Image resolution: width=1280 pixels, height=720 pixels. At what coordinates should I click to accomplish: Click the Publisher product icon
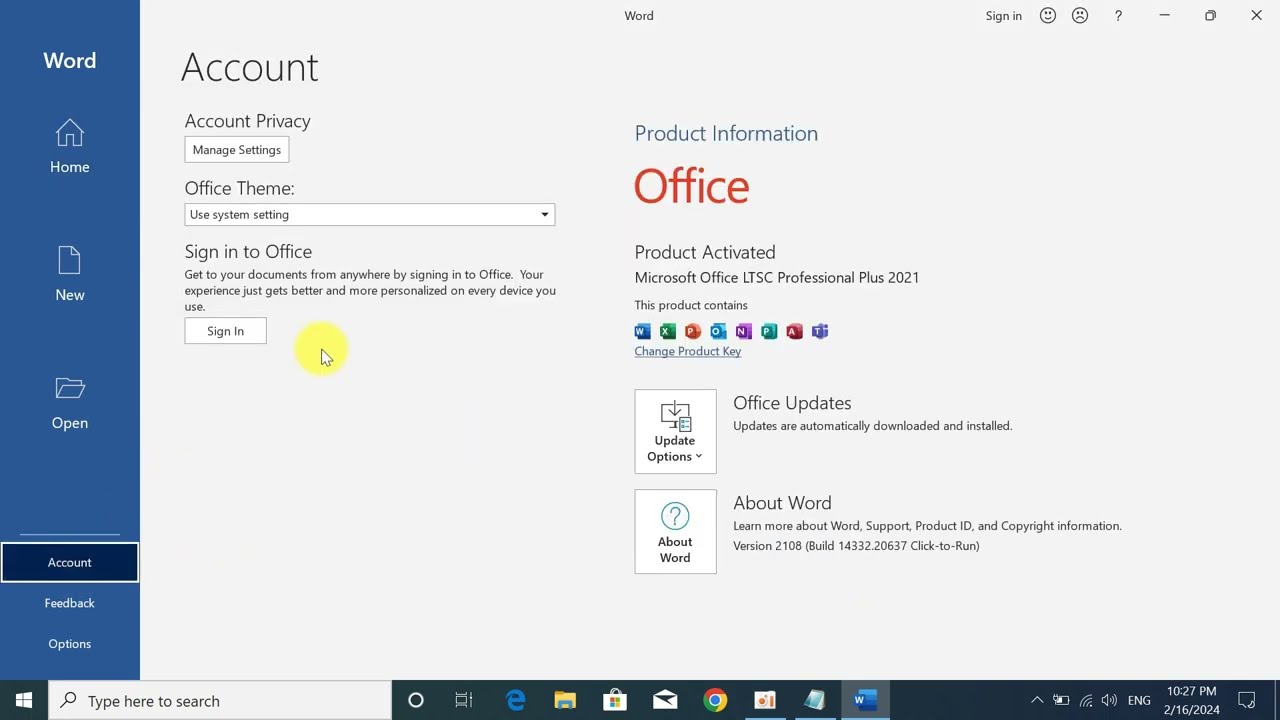pos(769,331)
